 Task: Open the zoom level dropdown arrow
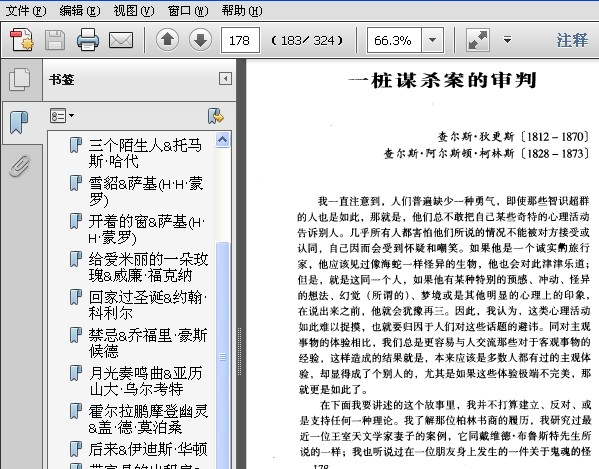[432, 40]
